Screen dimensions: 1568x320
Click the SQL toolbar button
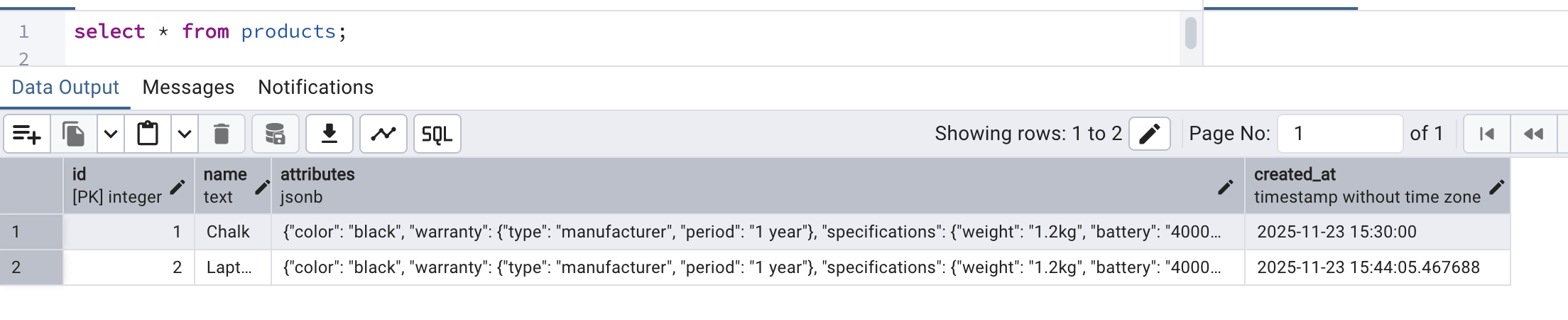[x=437, y=134]
